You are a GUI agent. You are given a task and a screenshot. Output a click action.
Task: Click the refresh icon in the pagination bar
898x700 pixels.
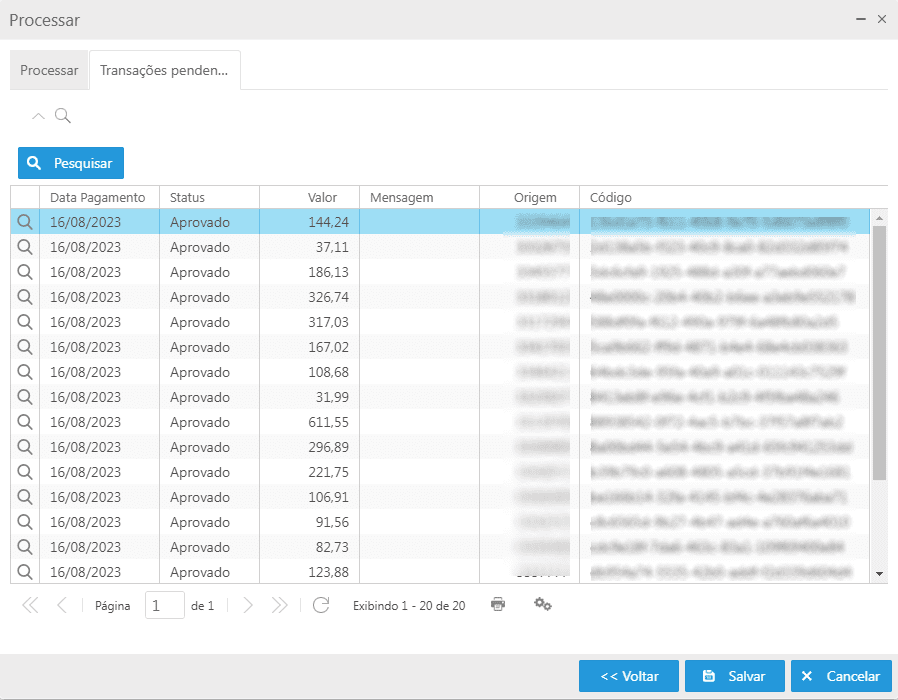321,605
